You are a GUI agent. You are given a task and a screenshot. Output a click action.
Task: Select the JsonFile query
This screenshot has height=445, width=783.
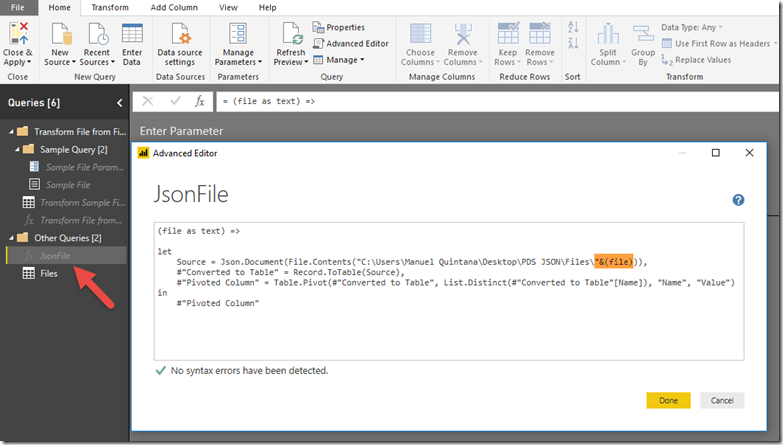click(66, 256)
